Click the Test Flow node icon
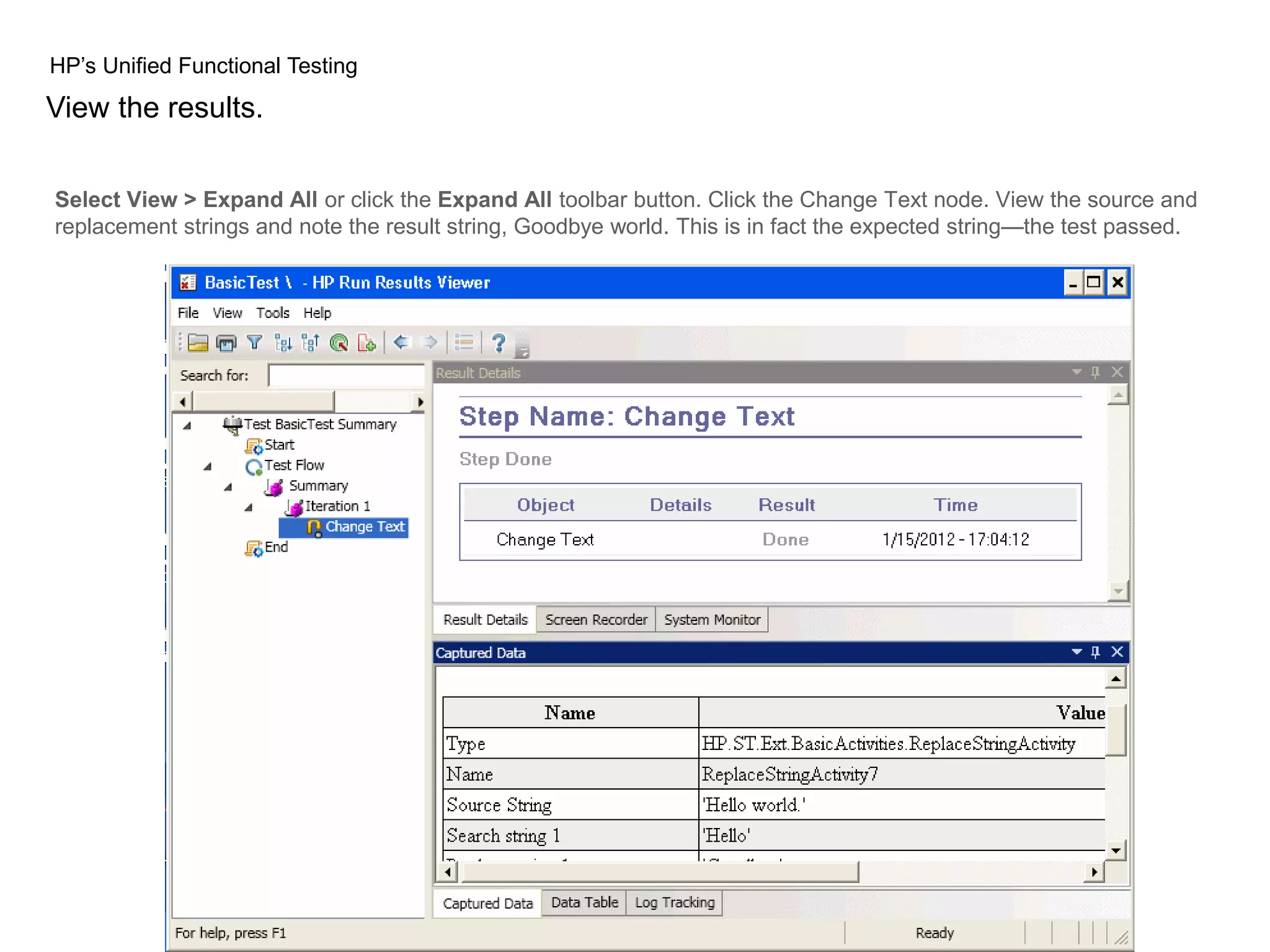1270x952 pixels. coord(254,466)
